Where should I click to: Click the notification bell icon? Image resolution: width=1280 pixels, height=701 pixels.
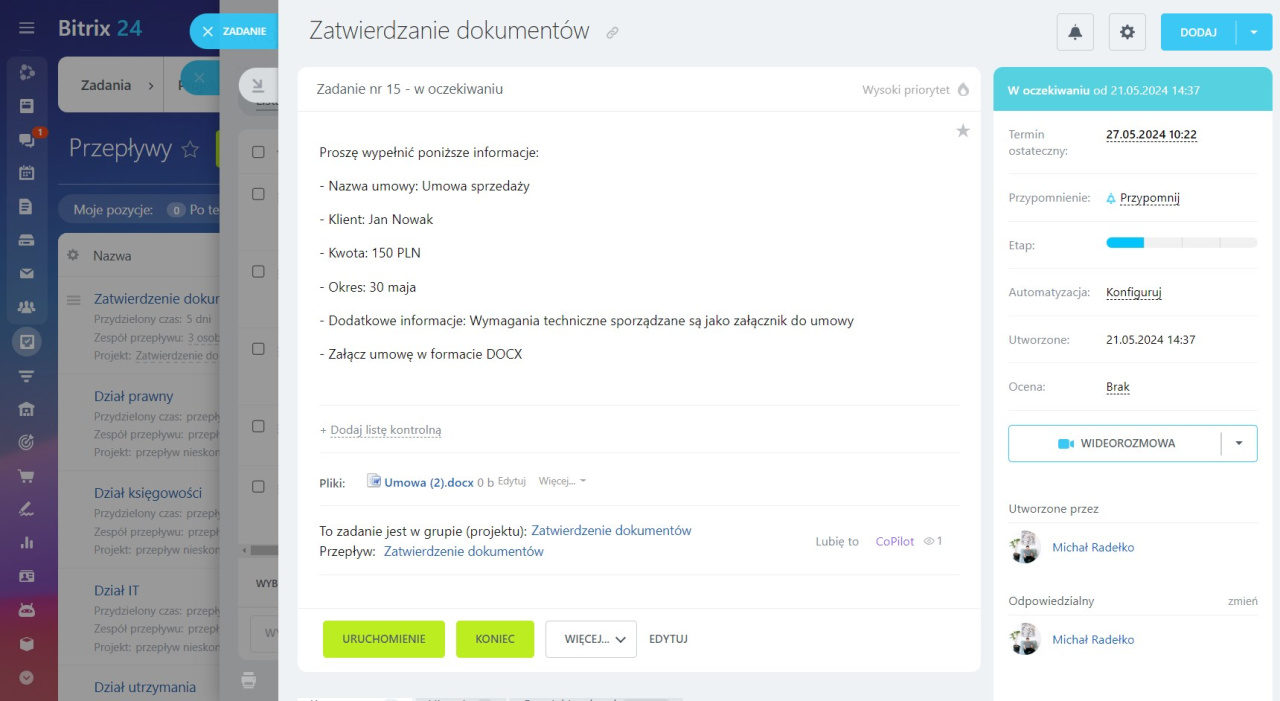point(1075,32)
